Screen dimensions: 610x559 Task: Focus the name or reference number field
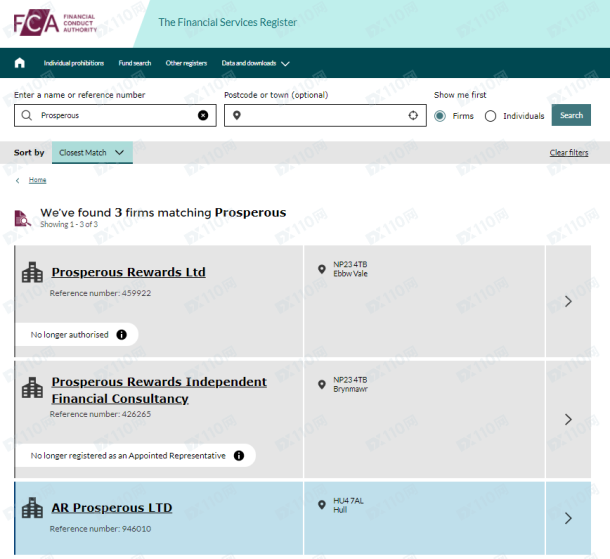pyautogui.click(x=115, y=115)
